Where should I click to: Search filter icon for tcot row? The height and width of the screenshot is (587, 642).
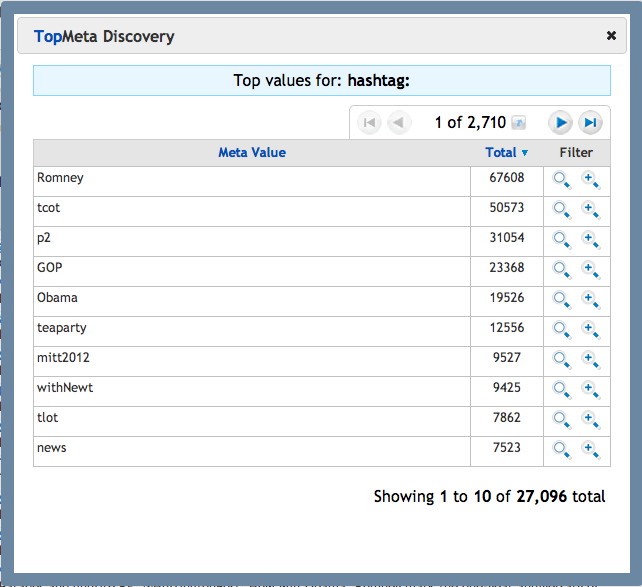[562, 210]
